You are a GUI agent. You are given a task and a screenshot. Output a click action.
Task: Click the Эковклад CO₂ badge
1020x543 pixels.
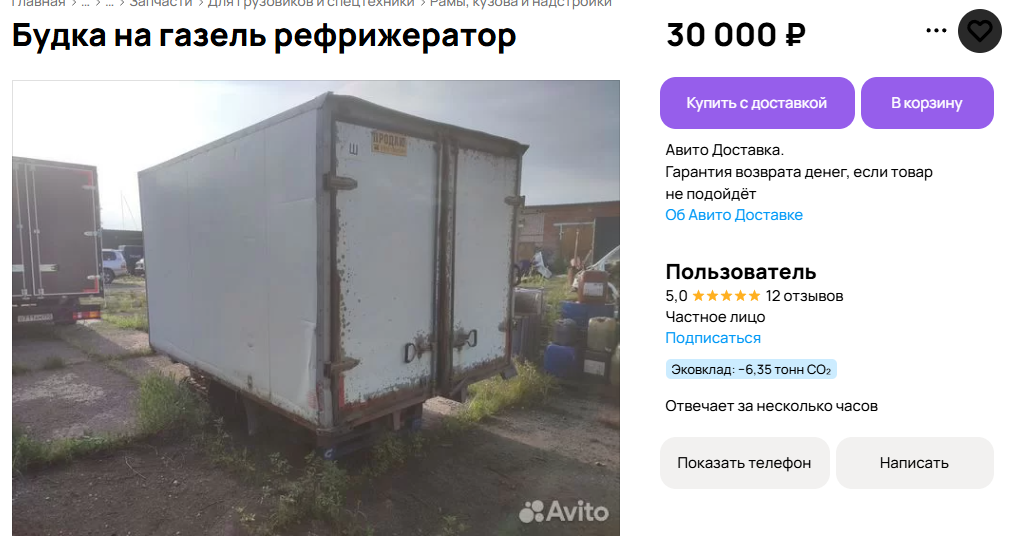[751, 369]
